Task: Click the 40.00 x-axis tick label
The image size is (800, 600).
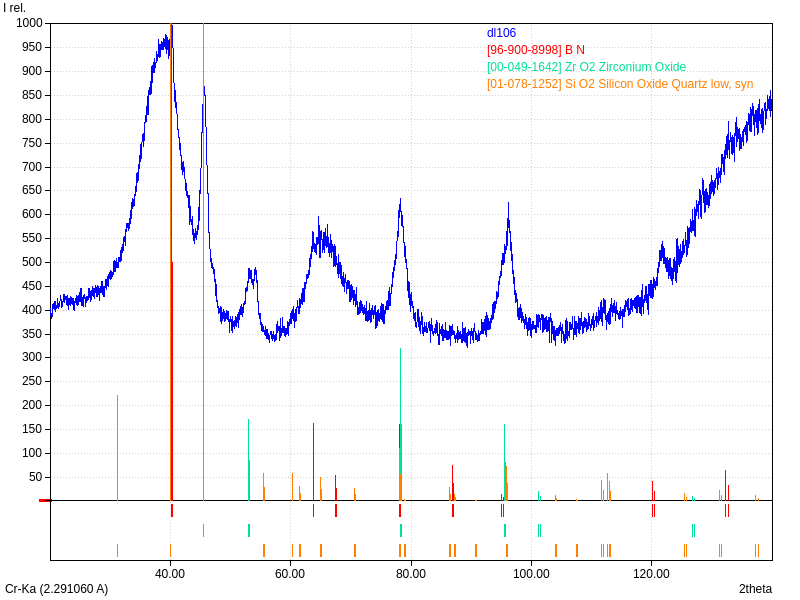Action: pos(170,573)
